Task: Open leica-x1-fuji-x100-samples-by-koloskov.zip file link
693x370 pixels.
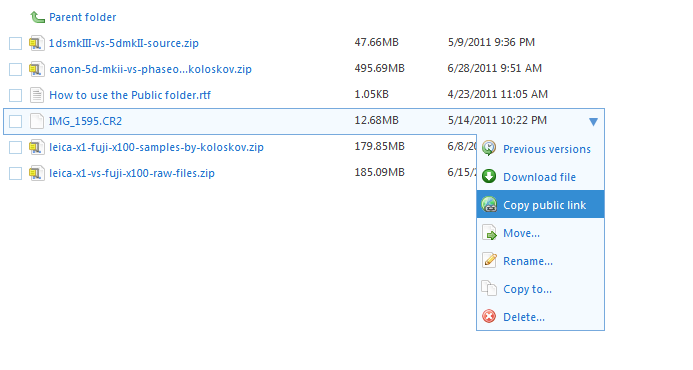Action: pos(156,147)
